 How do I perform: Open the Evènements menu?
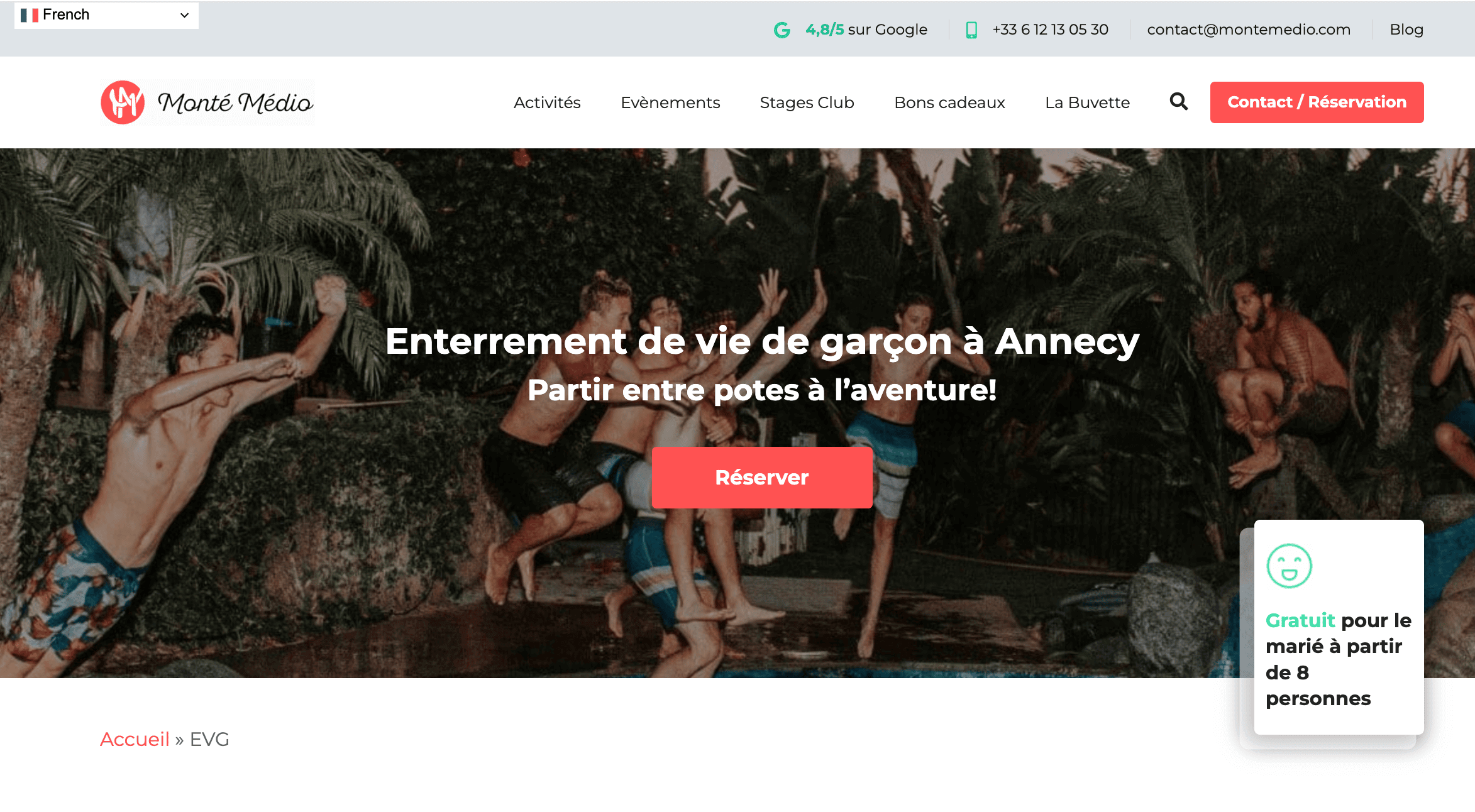click(x=670, y=102)
